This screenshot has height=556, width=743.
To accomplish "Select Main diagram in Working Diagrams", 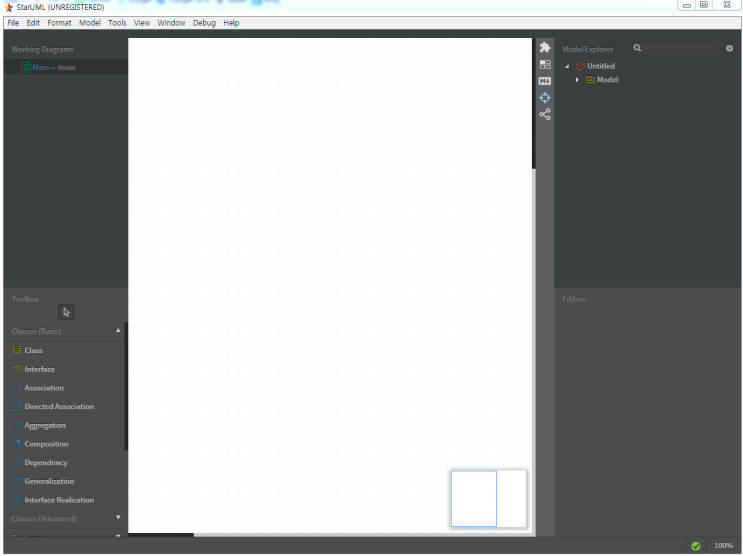I will (x=65, y=67).
